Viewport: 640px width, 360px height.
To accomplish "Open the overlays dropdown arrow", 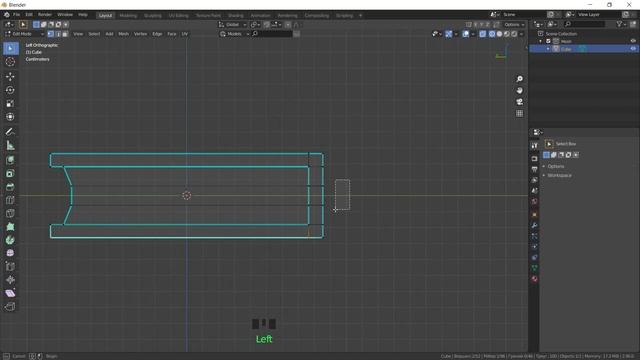I will 473,34.
